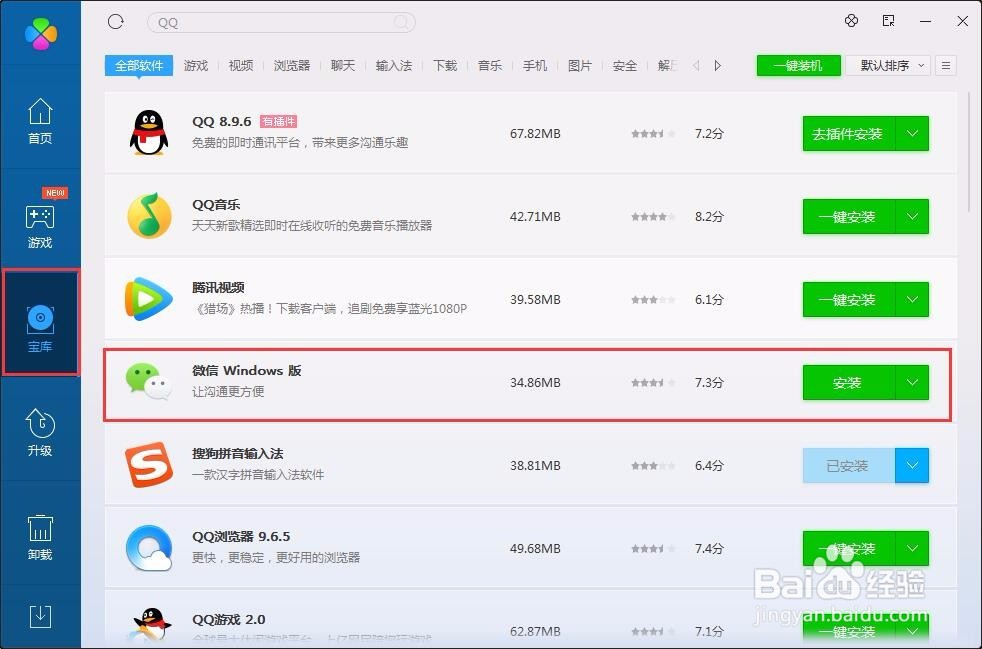Click 一键安装 for QQ音乐
Viewport: 982px width, 649px height.
pyautogui.click(x=849, y=217)
